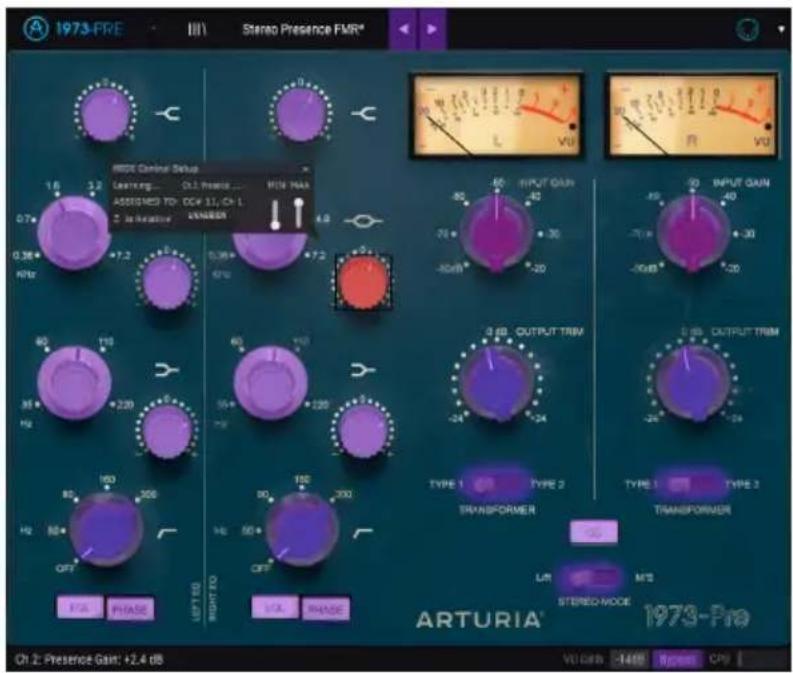The height and width of the screenshot is (673, 793).
Task: Close the MIDI Control Setup popup
Action: click(304, 169)
